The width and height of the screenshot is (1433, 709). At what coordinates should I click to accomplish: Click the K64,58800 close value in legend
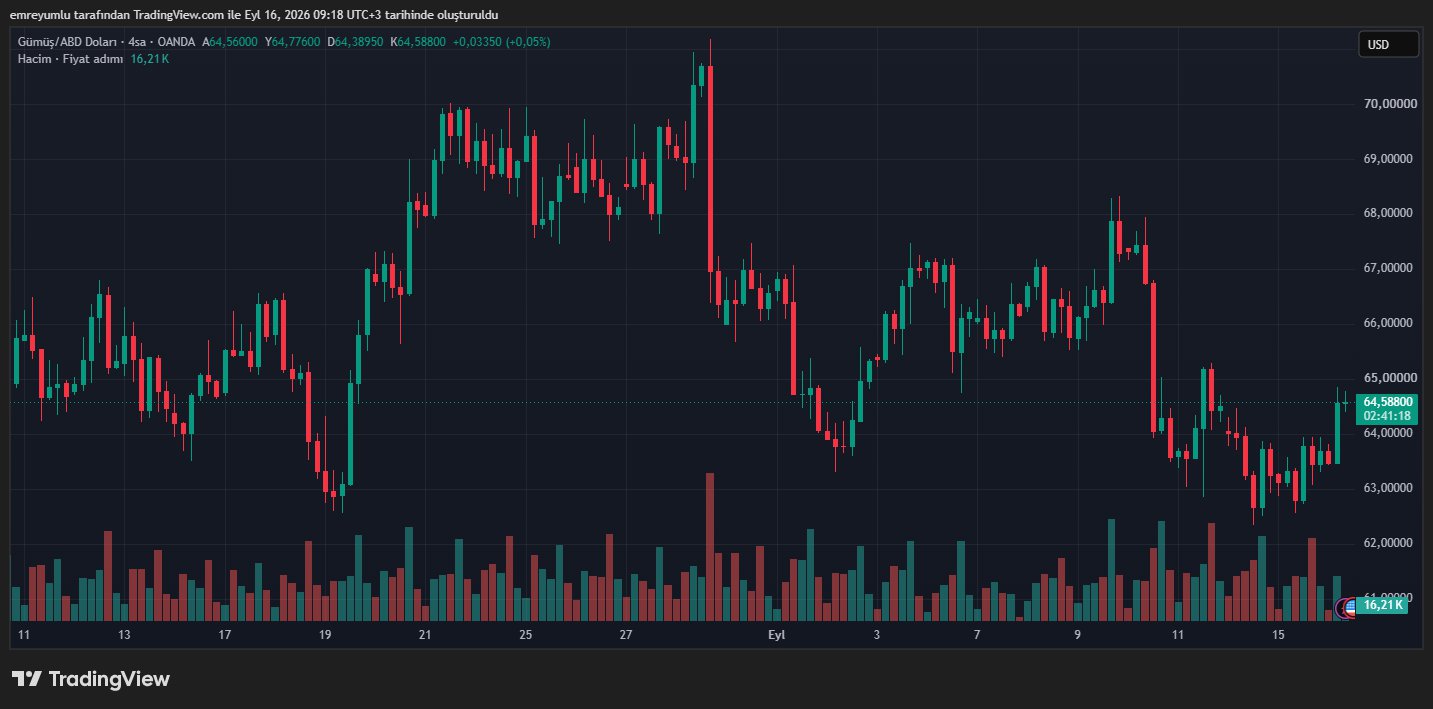coord(418,42)
